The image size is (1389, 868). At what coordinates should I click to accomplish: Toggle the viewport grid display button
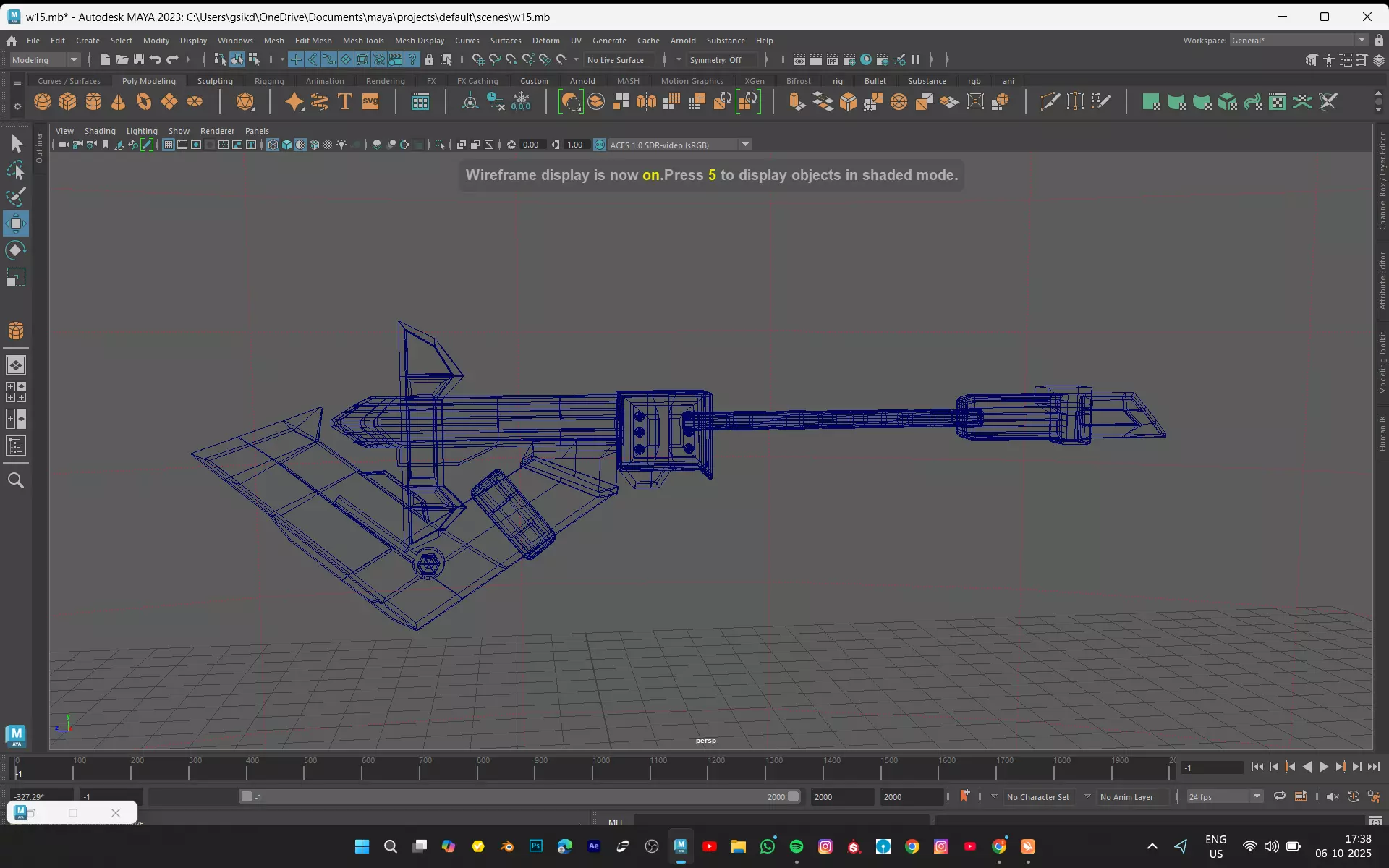[x=168, y=145]
